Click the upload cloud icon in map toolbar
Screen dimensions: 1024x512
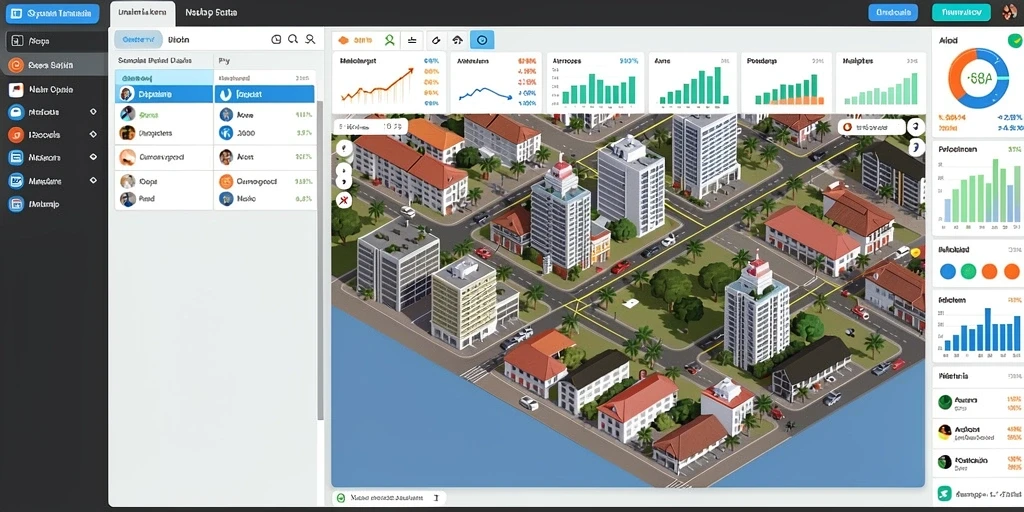point(458,40)
